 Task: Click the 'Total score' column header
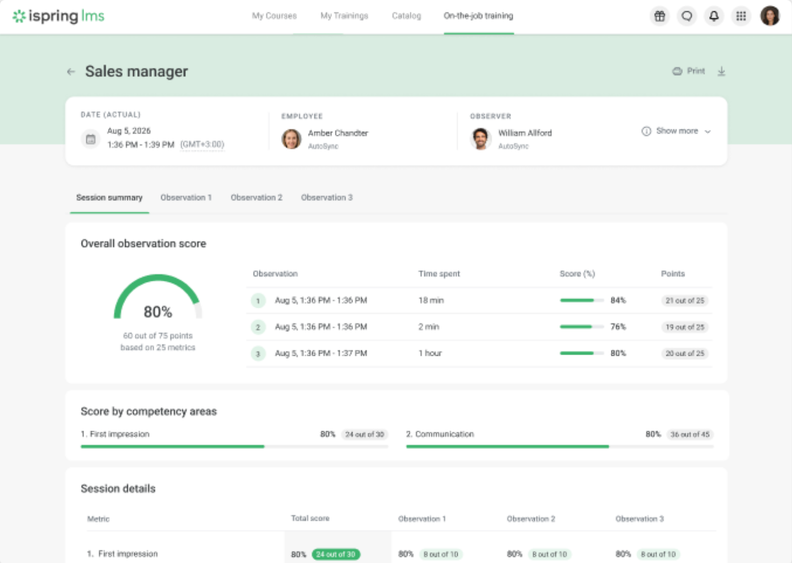(x=310, y=519)
